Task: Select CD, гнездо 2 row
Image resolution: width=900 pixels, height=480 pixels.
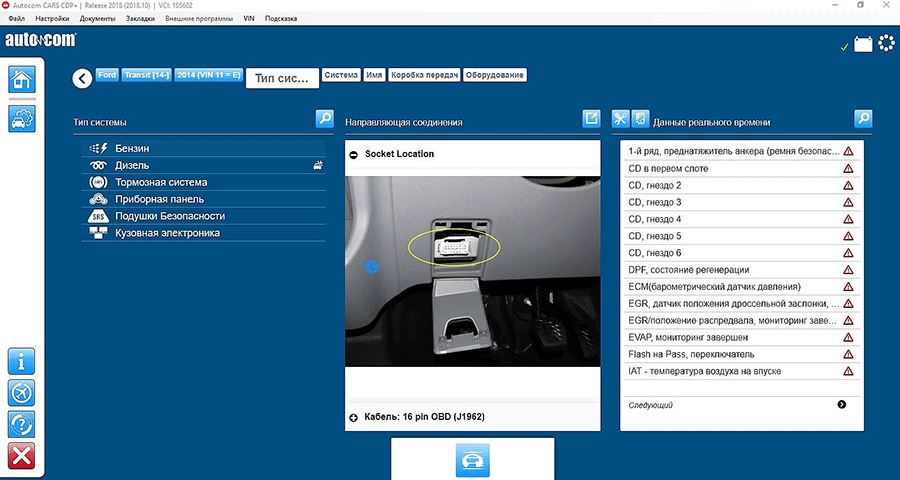Action: (x=740, y=185)
